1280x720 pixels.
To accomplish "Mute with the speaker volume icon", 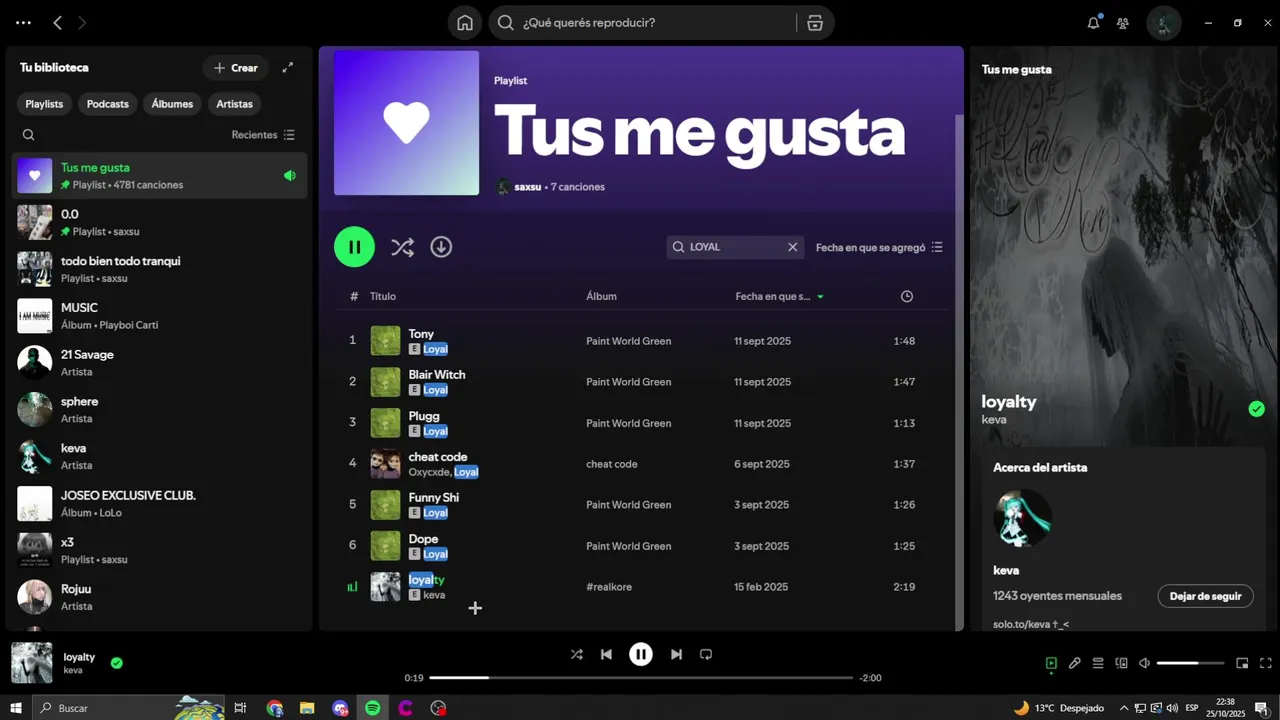I will 1145,663.
